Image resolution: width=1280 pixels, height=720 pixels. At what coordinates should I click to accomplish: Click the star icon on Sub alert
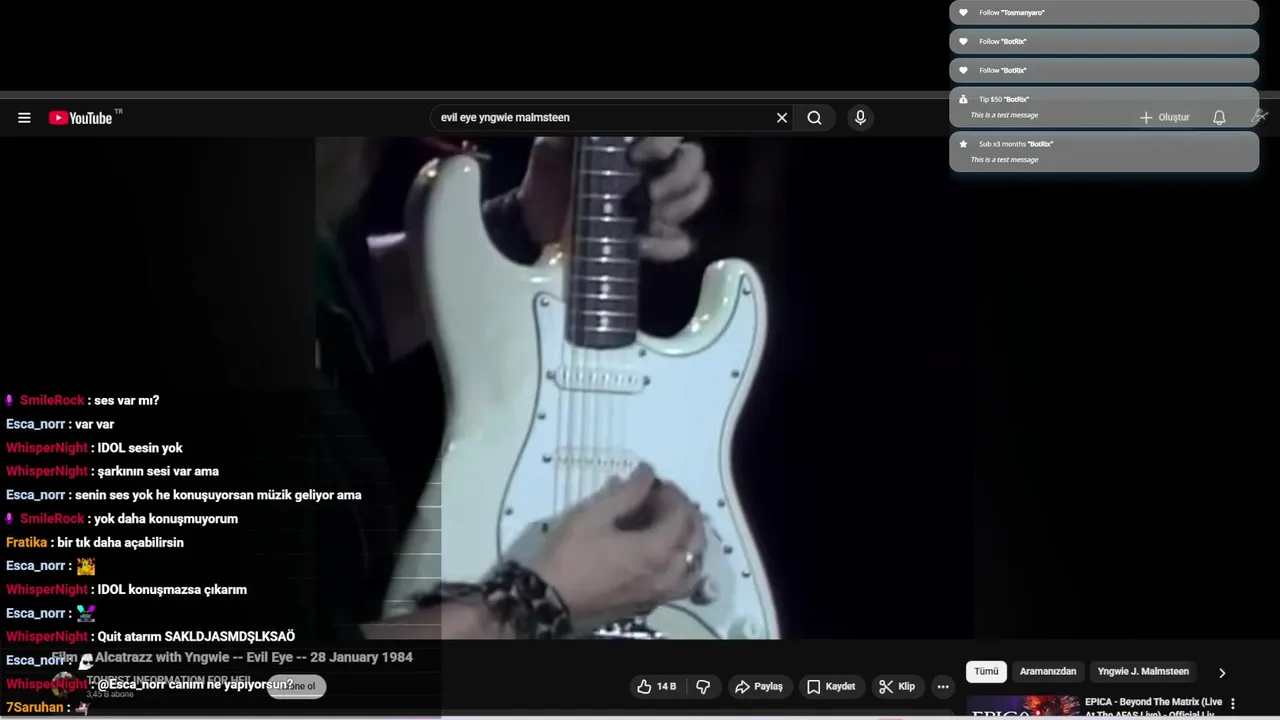click(963, 143)
